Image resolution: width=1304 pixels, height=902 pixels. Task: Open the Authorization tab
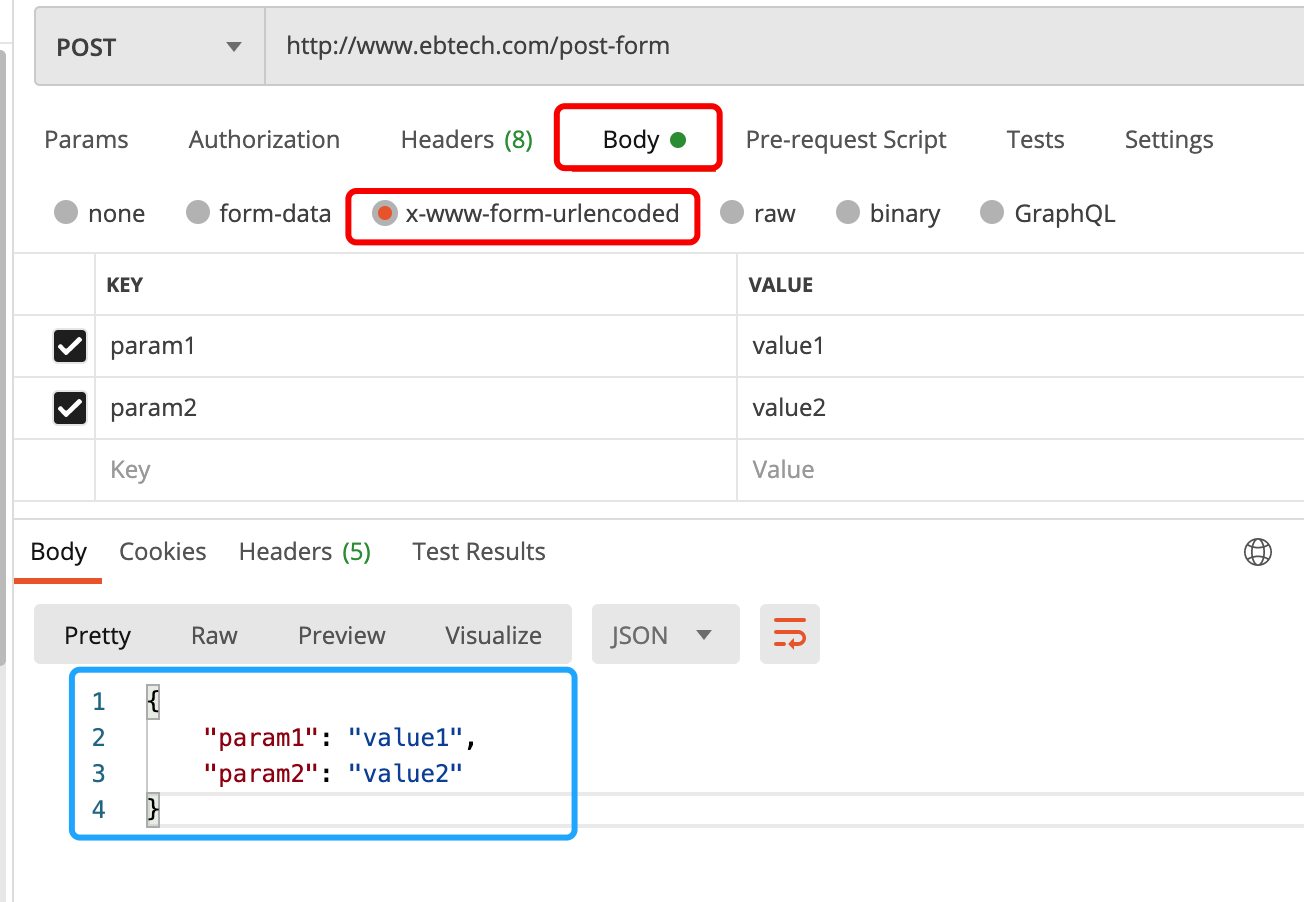pos(264,140)
